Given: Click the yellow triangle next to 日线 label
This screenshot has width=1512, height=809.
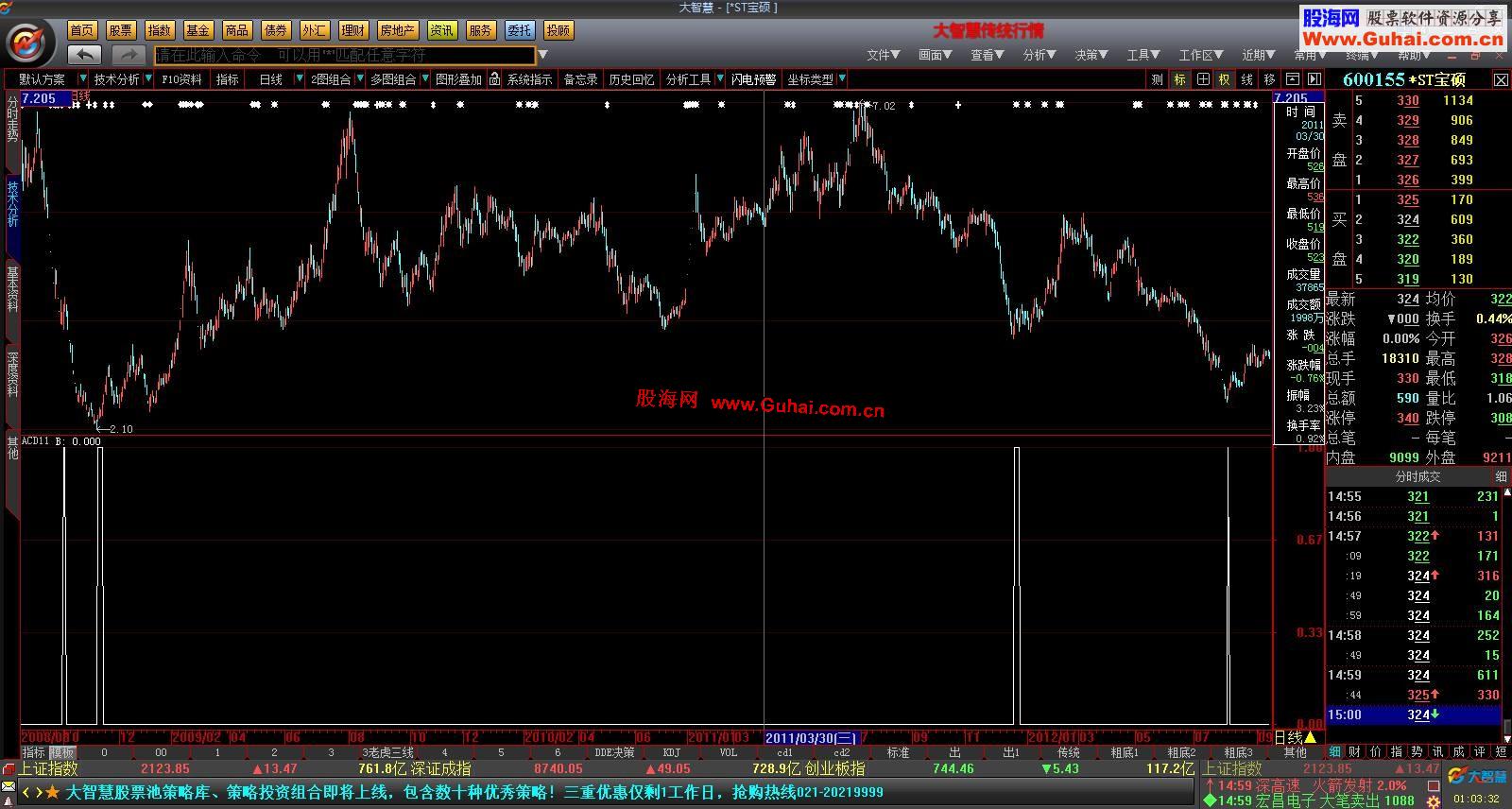Looking at the screenshot, I should click(x=1310, y=737).
